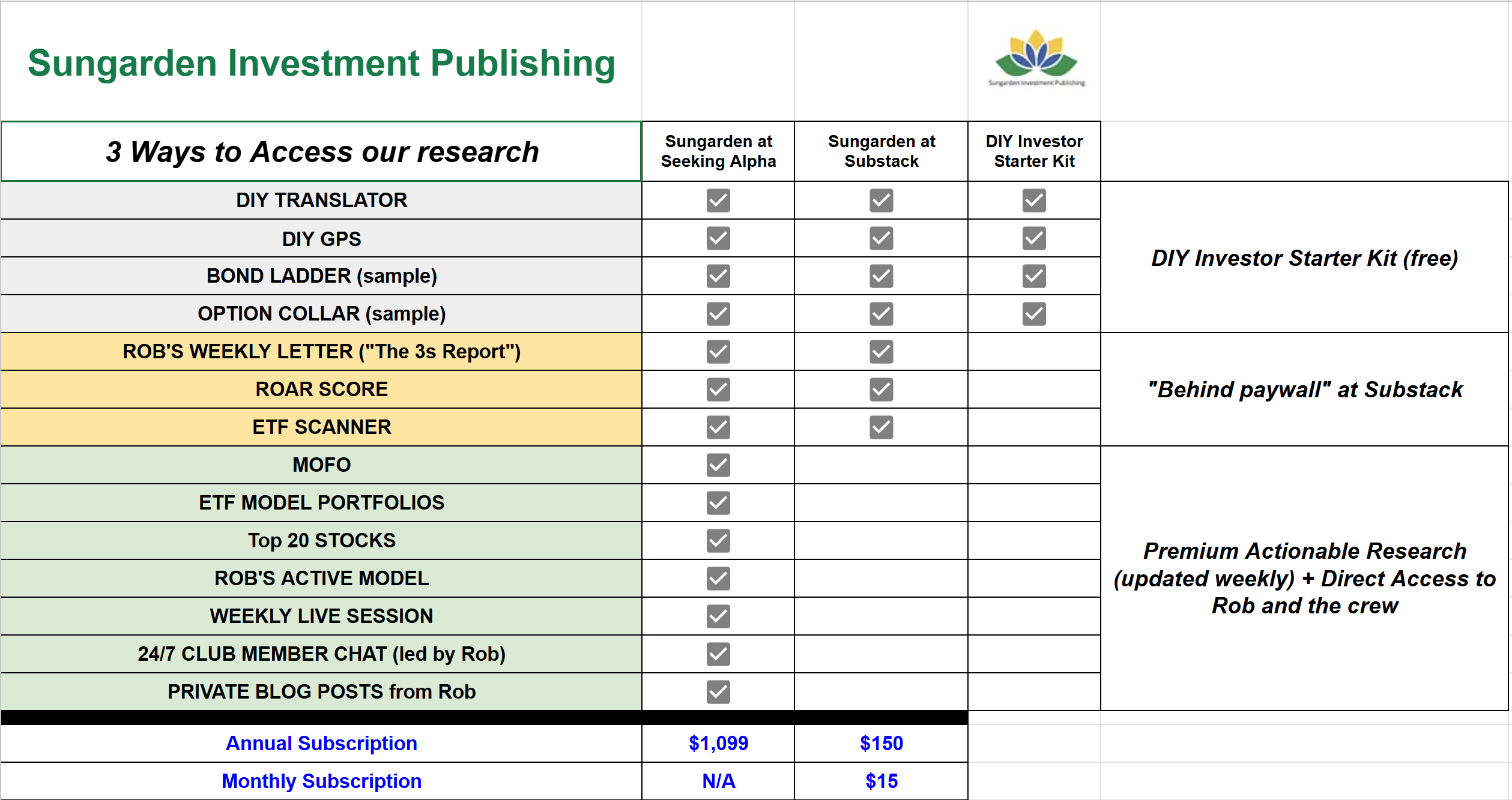Select the $1,099 annual price cell
1512x800 pixels.
(718, 744)
